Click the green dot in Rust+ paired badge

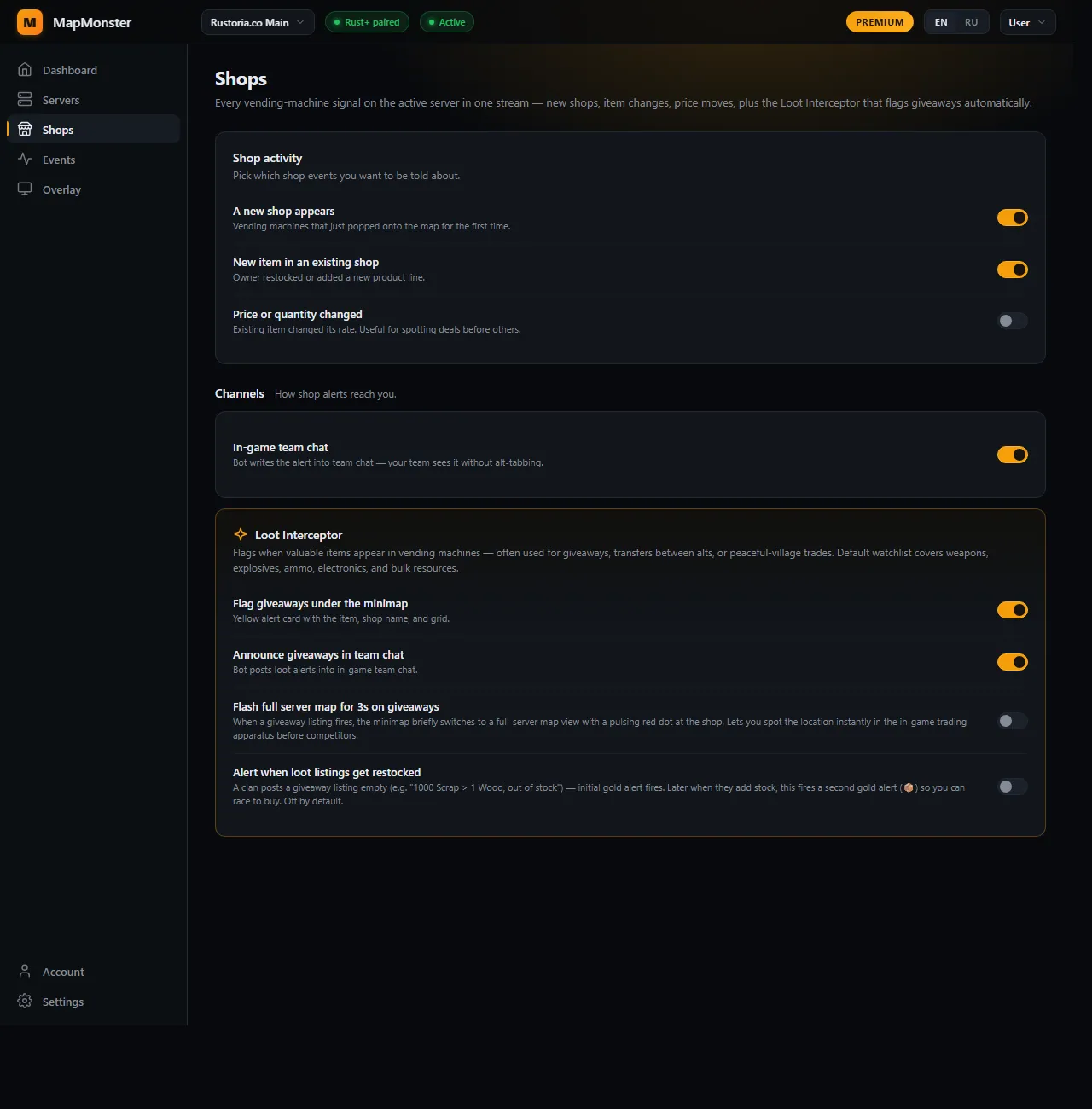click(337, 22)
